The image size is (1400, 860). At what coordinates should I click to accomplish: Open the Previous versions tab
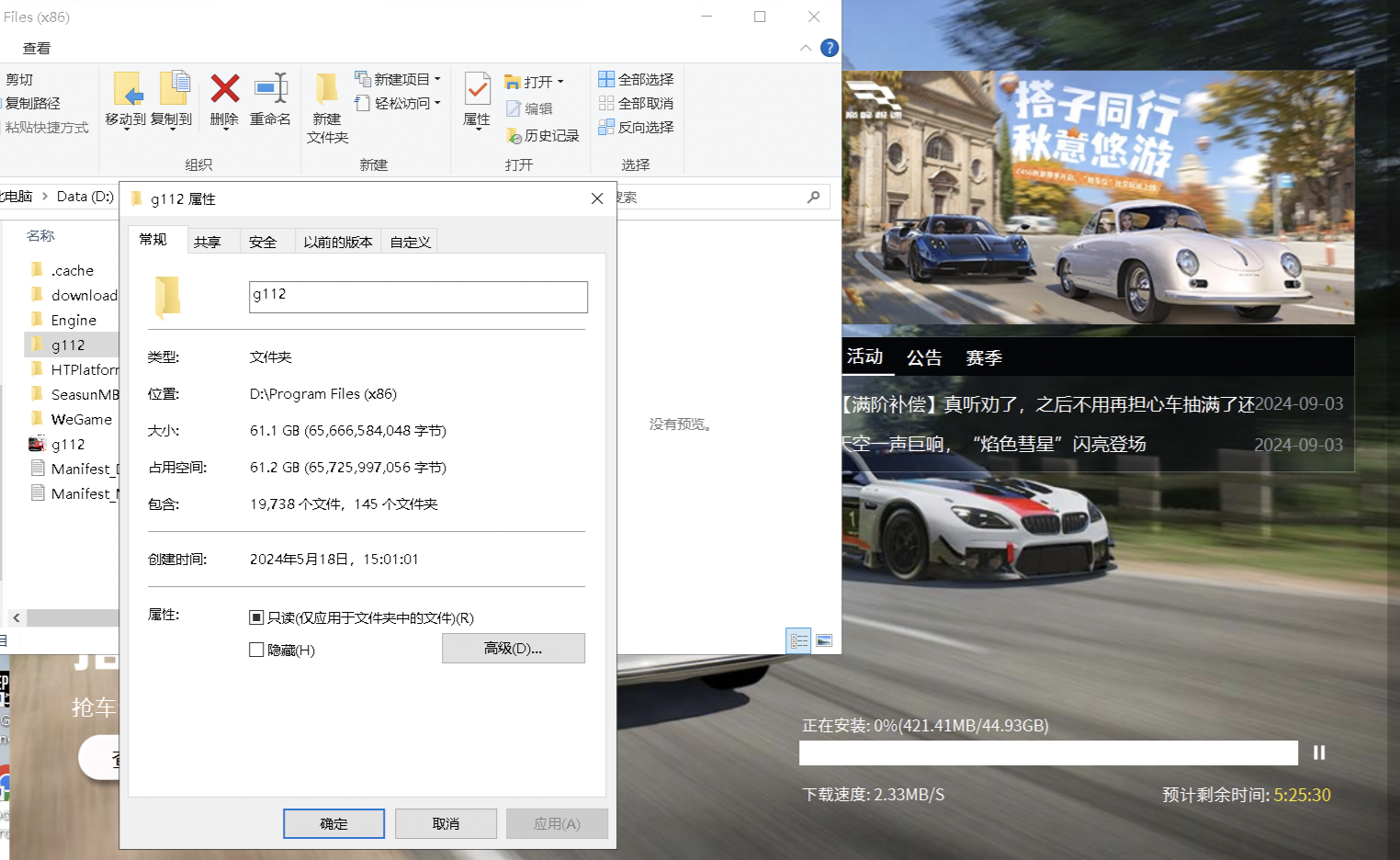pos(338,242)
